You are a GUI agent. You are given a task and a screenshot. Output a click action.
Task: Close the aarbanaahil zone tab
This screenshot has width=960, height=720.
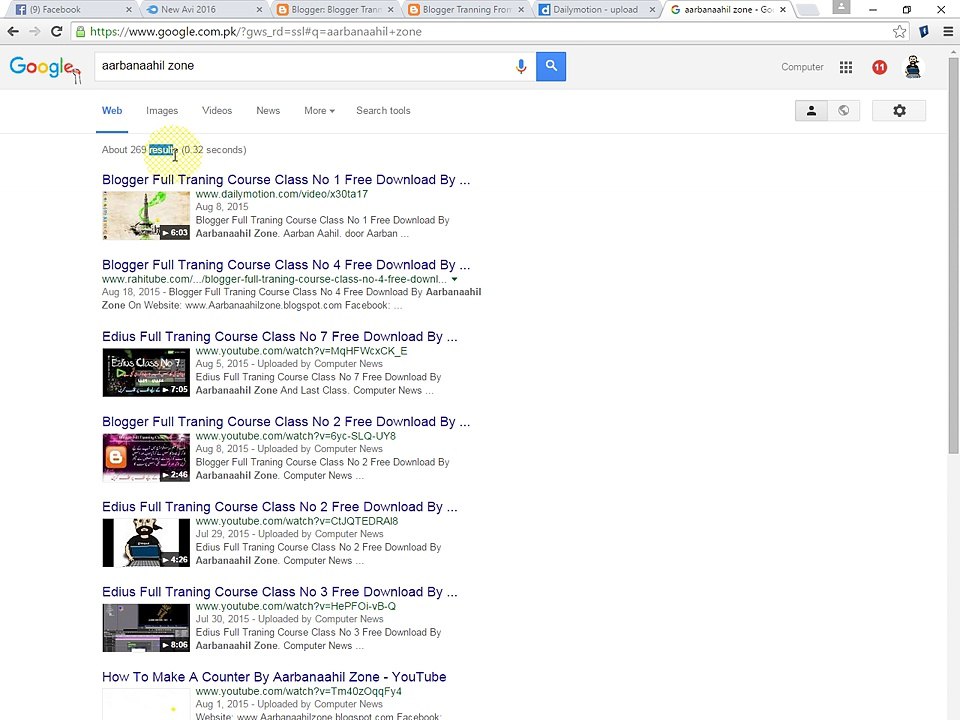[x=782, y=10]
